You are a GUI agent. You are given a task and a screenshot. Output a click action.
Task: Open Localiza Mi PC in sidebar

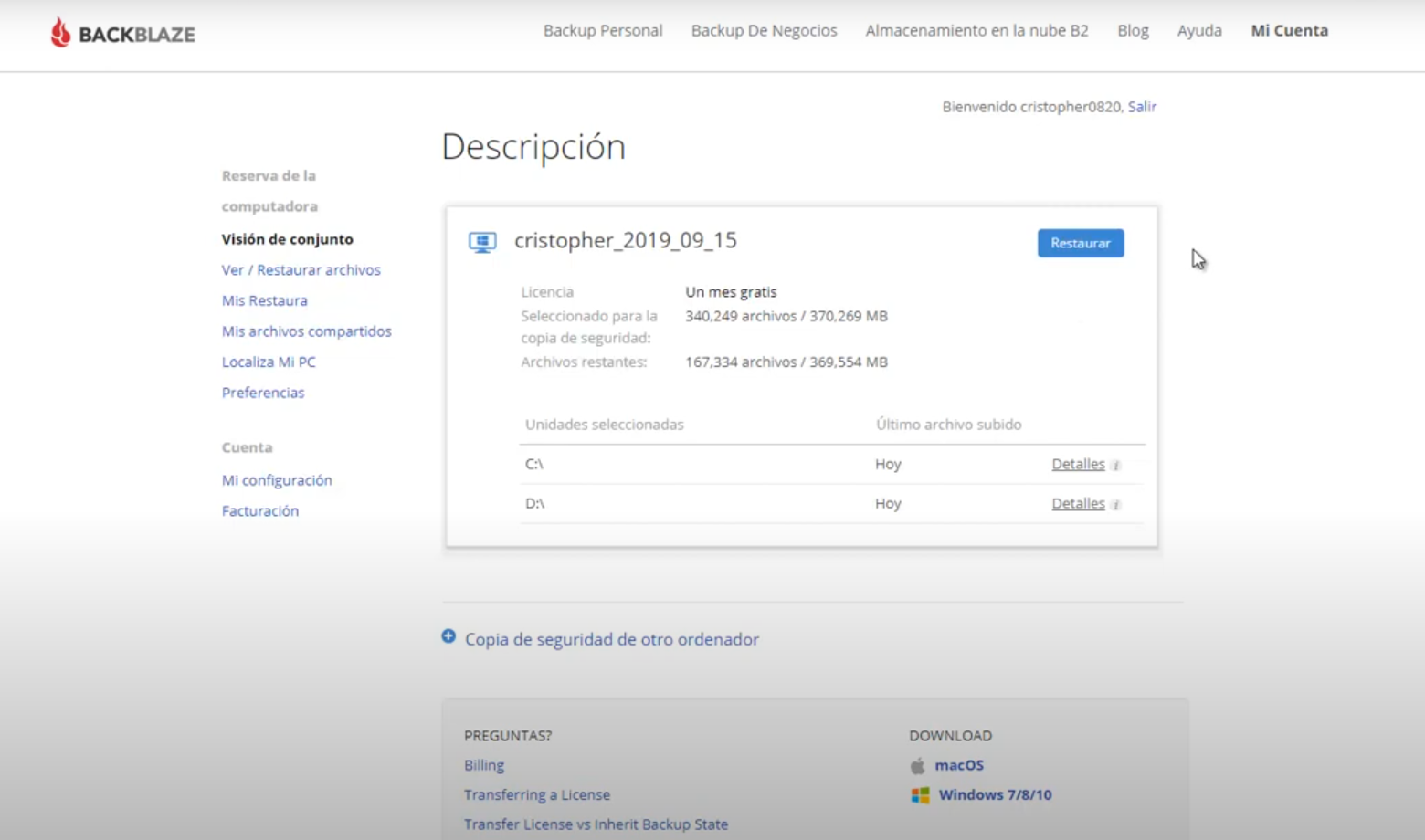pos(269,362)
